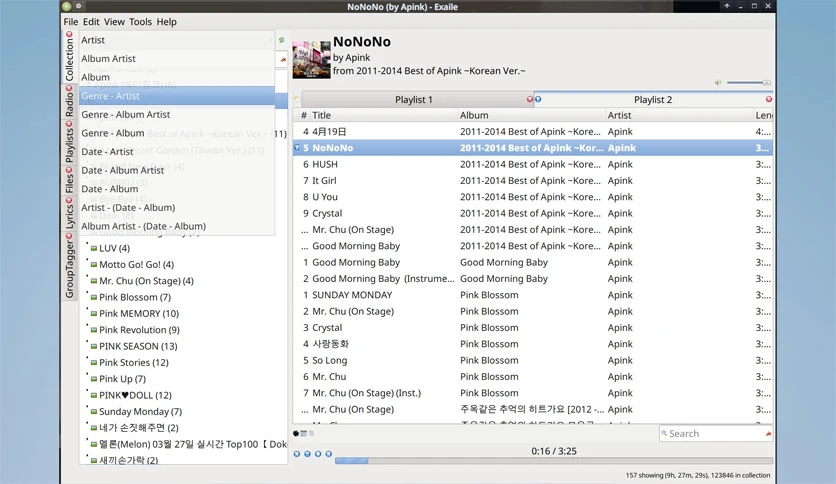Close the Playlist 1 tab
836x484 pixels.
coord(529,99)
